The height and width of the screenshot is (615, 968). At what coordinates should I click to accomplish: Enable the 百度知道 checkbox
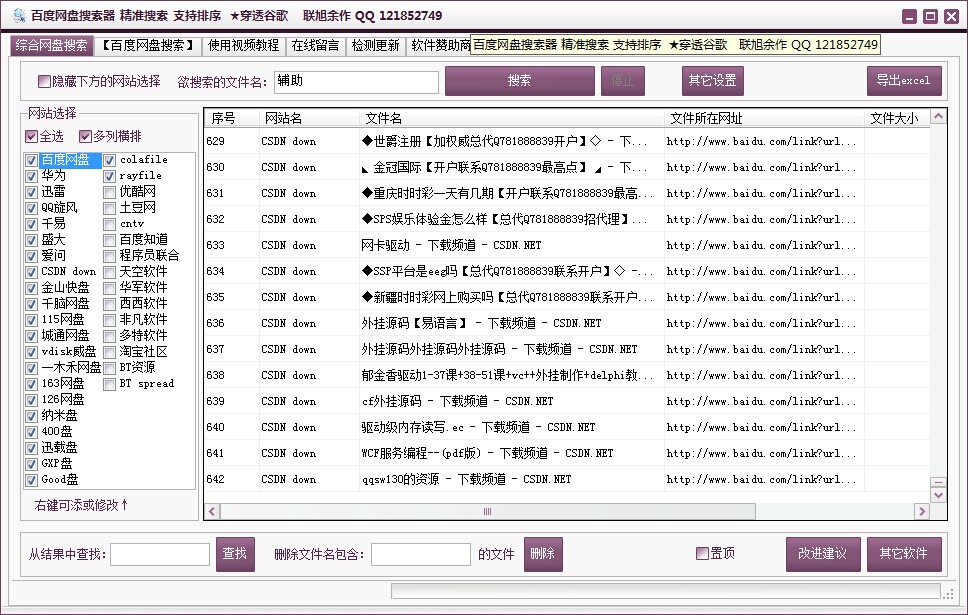[109, 240]
